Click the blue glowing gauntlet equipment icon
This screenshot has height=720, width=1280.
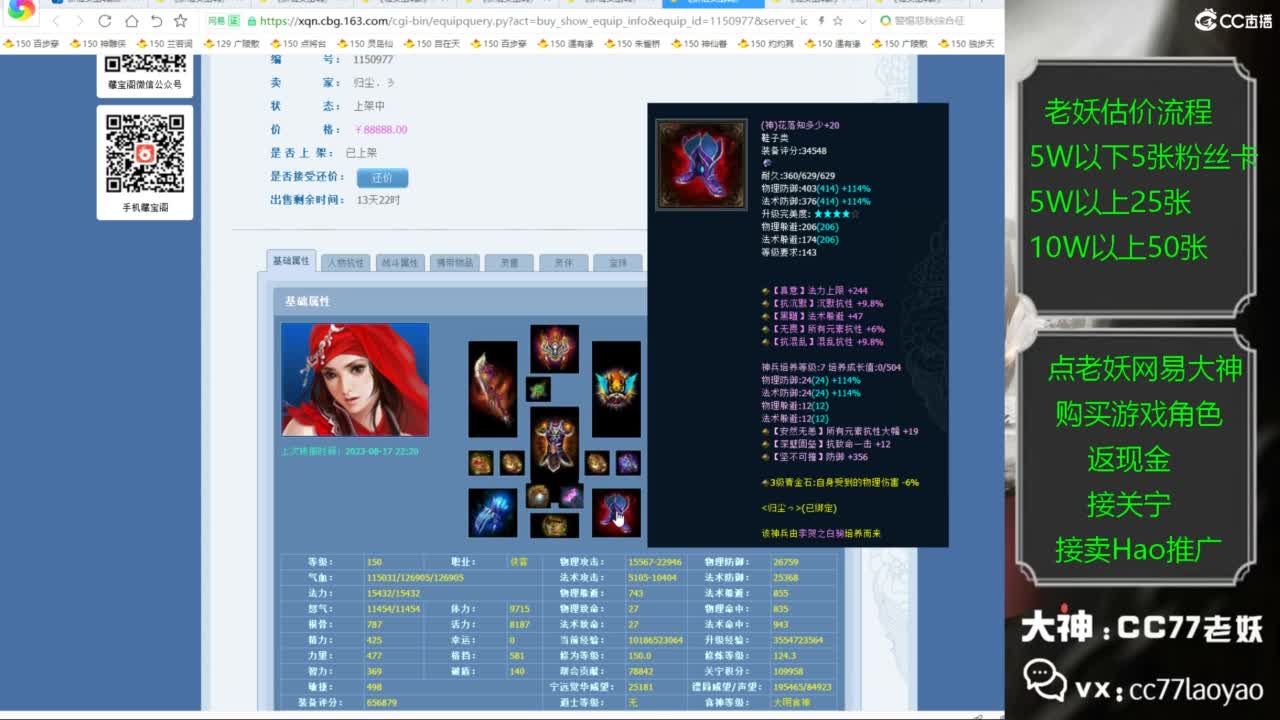click(493, 512)
